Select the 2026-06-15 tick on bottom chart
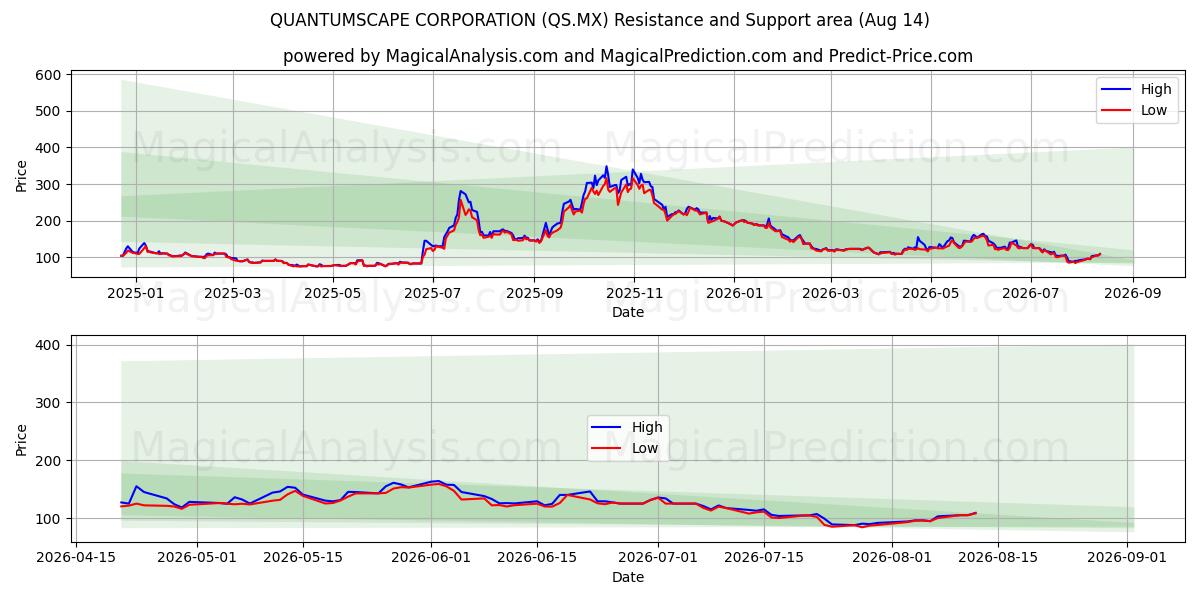This screenshot has height=600, width=1200. pos(537,559)
